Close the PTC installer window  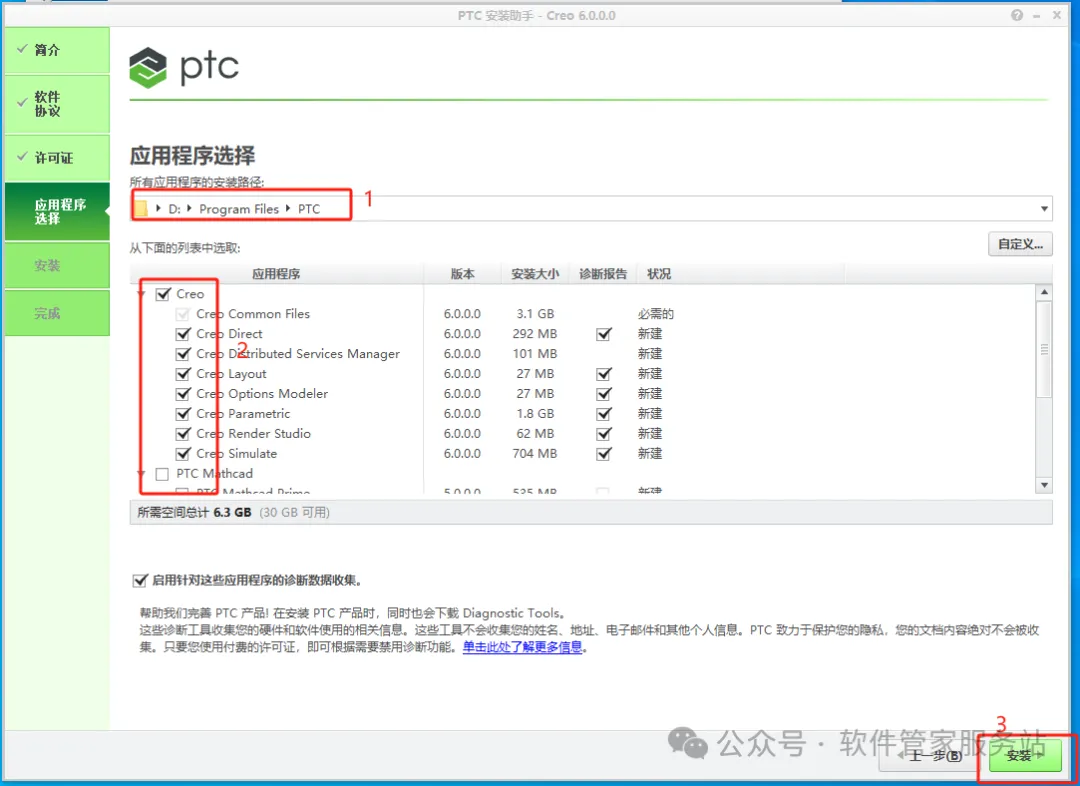click(1057, 15)
